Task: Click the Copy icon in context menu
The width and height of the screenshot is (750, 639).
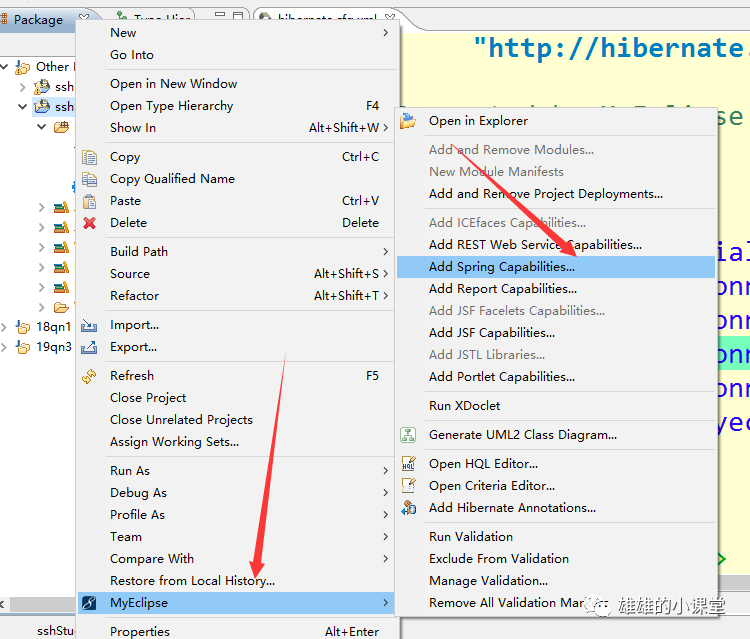Action: tap(89, 157)
